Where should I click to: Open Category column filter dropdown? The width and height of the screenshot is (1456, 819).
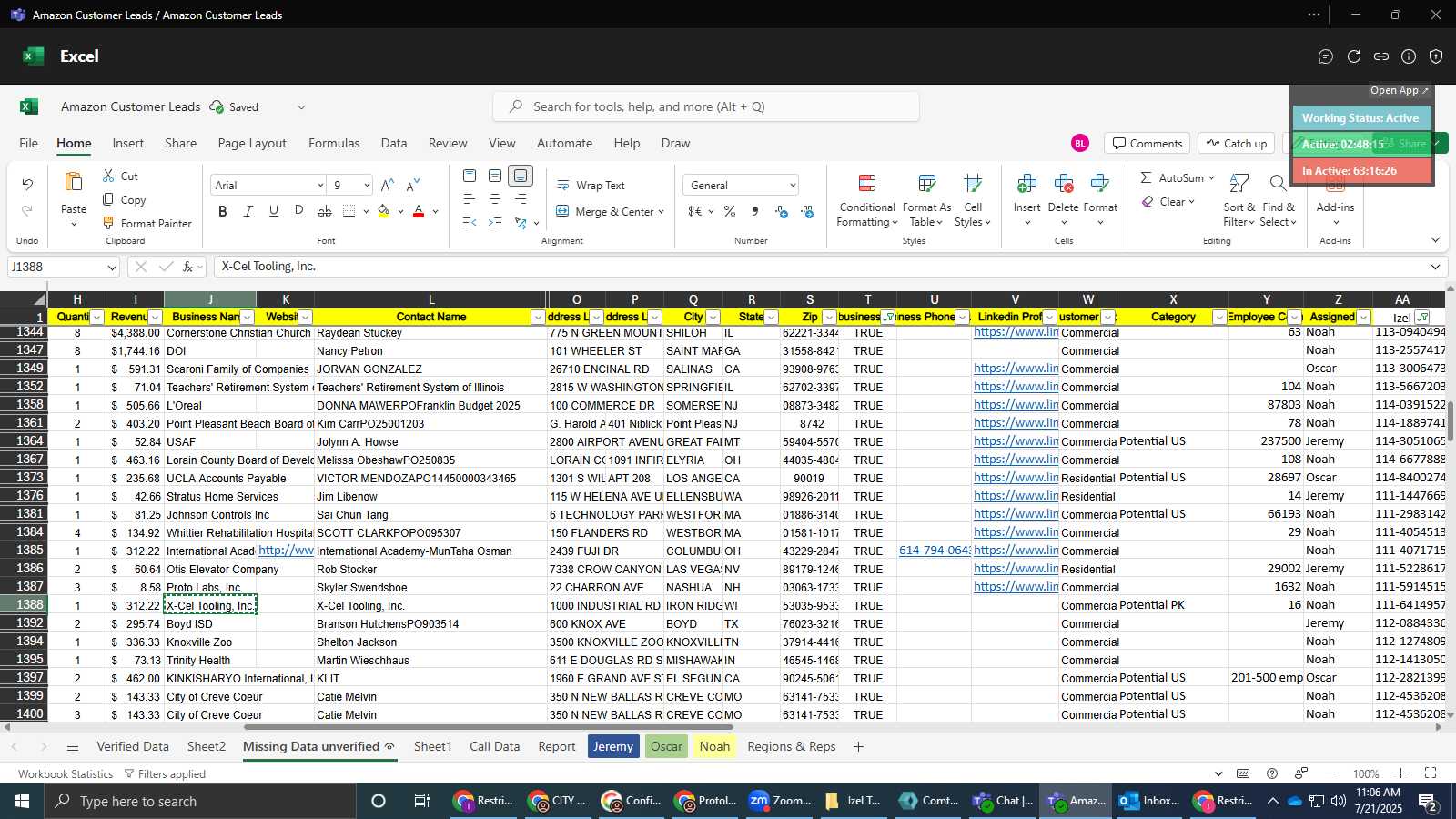1219,317
